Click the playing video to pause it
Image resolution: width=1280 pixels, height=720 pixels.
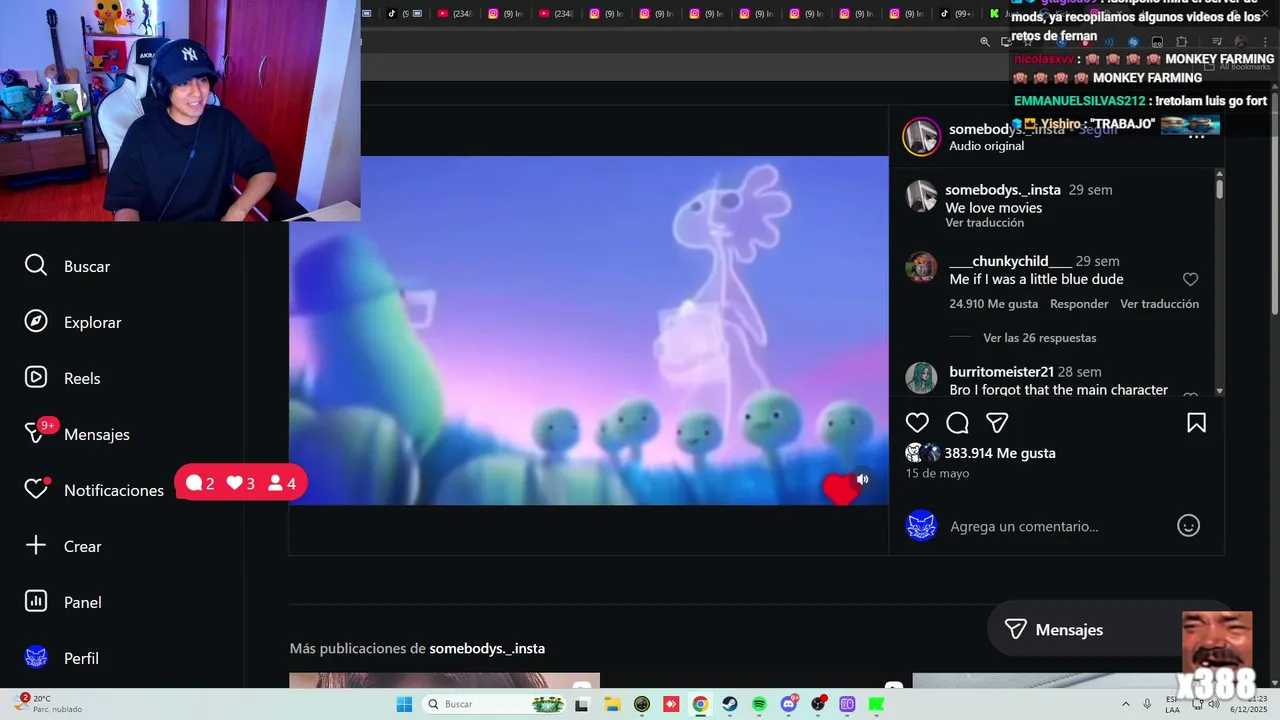[x=589, y=330]
